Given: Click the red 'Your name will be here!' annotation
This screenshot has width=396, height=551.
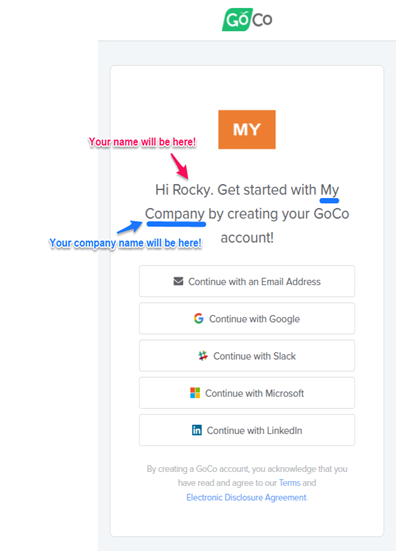Looking at the screenshot, I should click(142, 142).
